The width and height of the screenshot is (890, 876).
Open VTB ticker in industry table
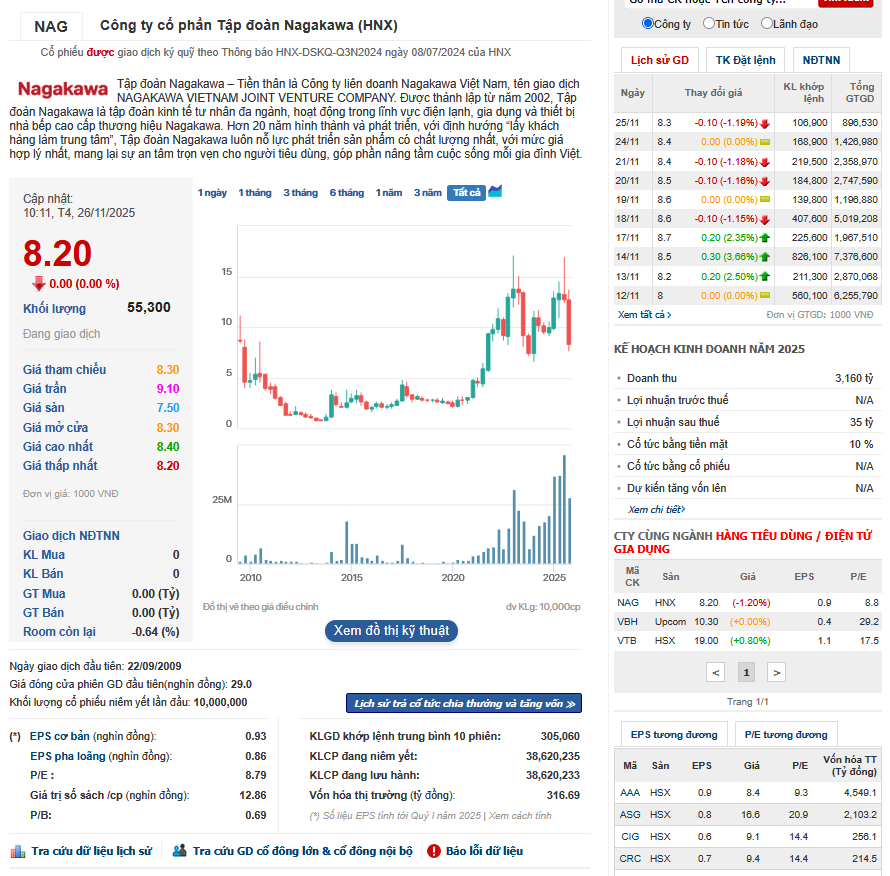click(x=627, y=641)
